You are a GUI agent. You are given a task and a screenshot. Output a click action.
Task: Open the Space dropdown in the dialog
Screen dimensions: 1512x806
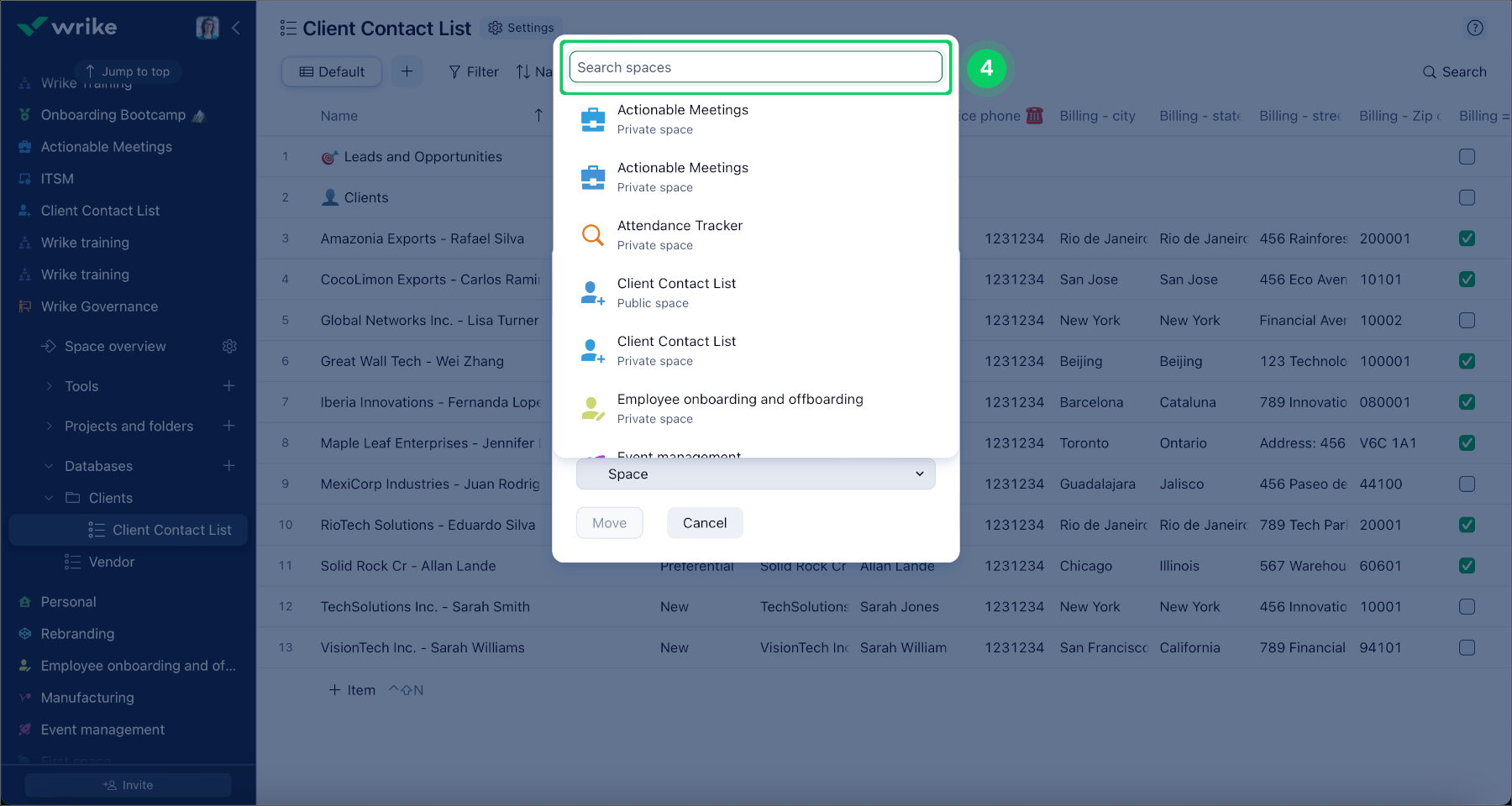(x=754, y=474)
